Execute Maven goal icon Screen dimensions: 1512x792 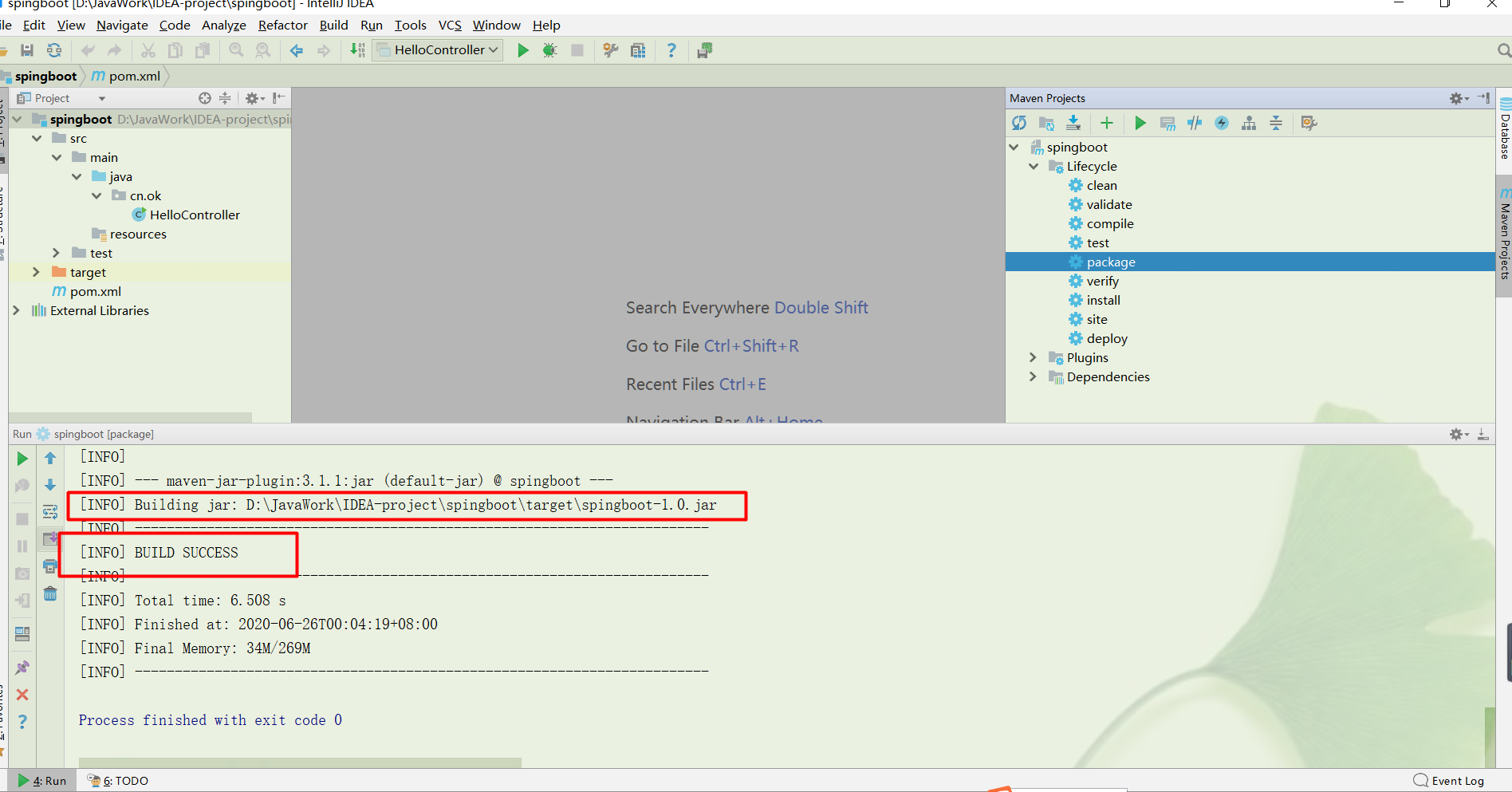click(1167, 123)
